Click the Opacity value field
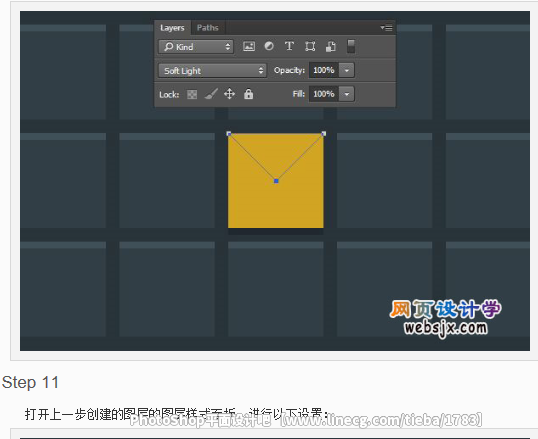This screenshot has width=538, height=439. tap(324, 70)
